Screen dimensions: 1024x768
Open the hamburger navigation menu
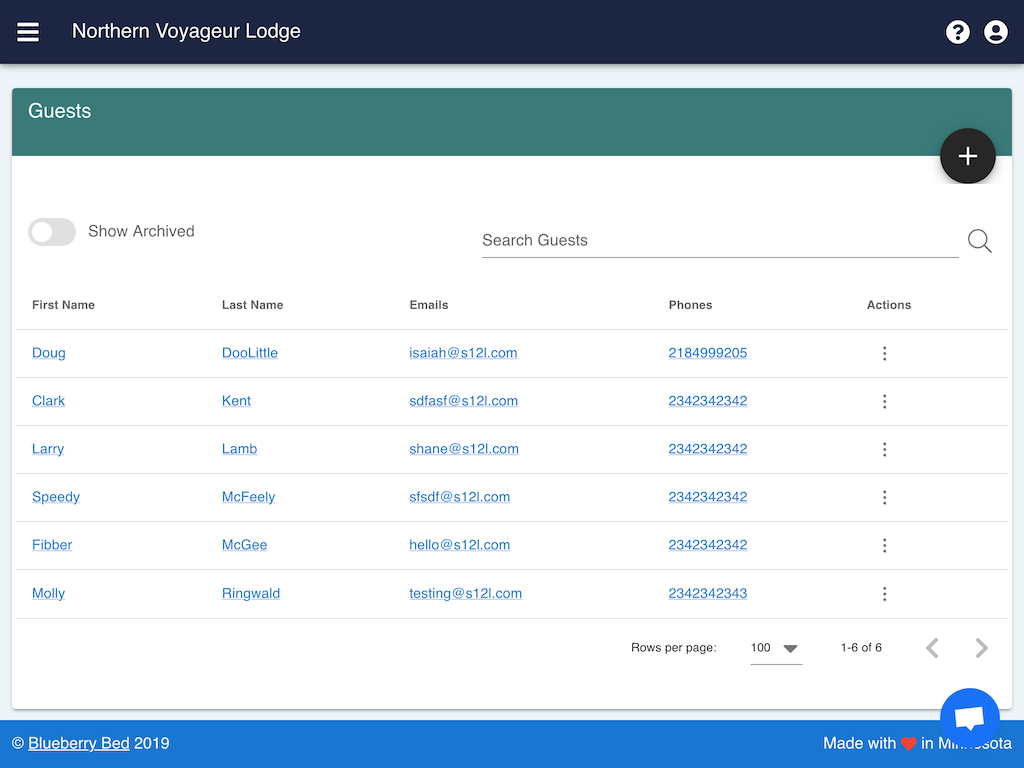28,32
